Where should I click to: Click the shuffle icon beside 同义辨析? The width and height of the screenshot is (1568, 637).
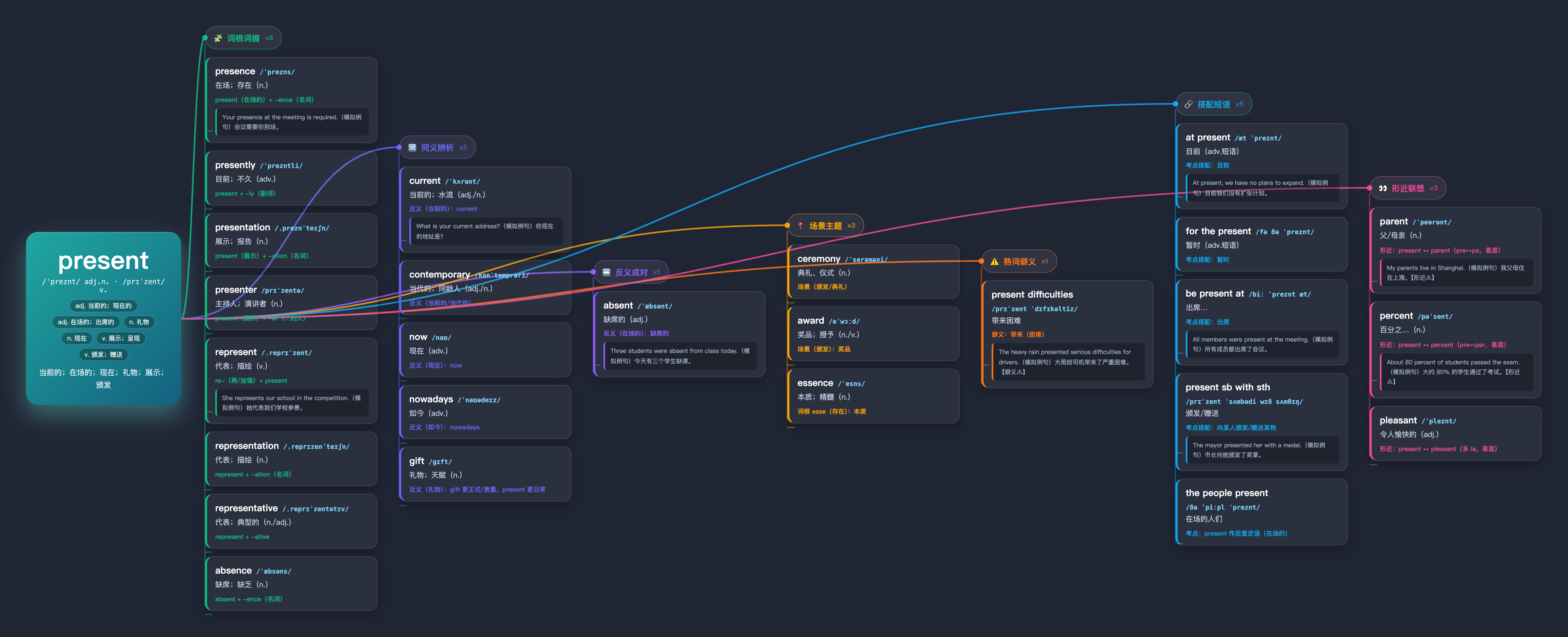coord(412,148)
